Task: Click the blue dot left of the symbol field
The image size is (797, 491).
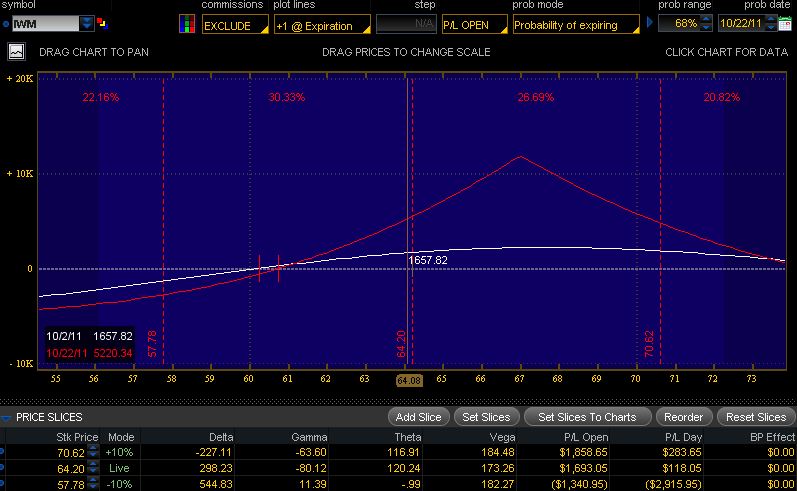Action: tap(6, 24)
